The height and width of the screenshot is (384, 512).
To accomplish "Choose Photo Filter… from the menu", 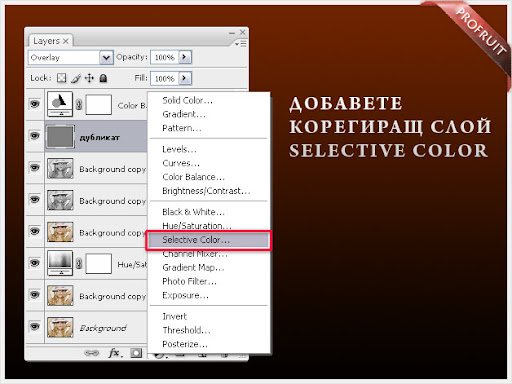I will point(189,282).
